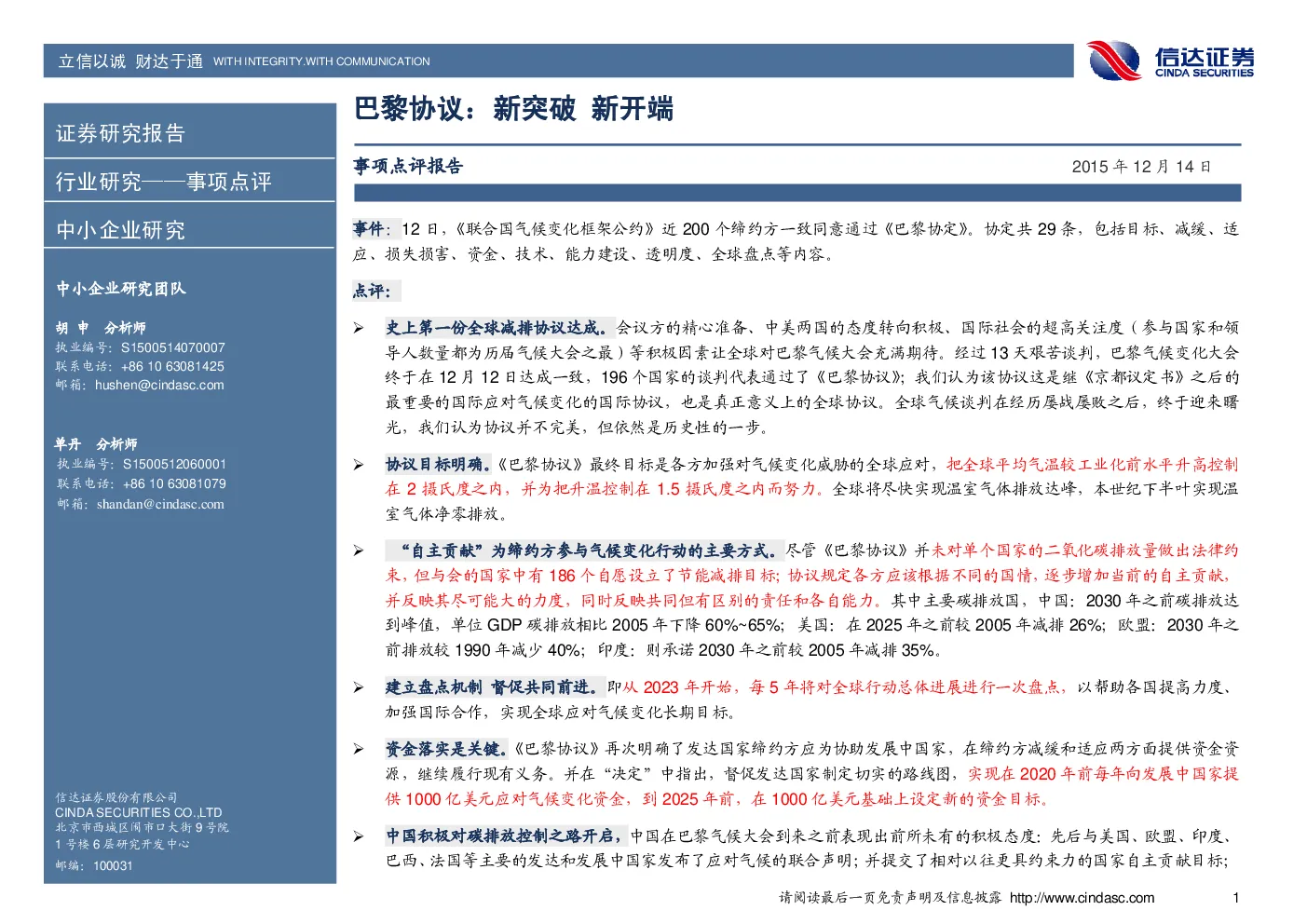Click the header slogan 立信以诚 财达于通
Screen dimensions: 1307x924
130,61
